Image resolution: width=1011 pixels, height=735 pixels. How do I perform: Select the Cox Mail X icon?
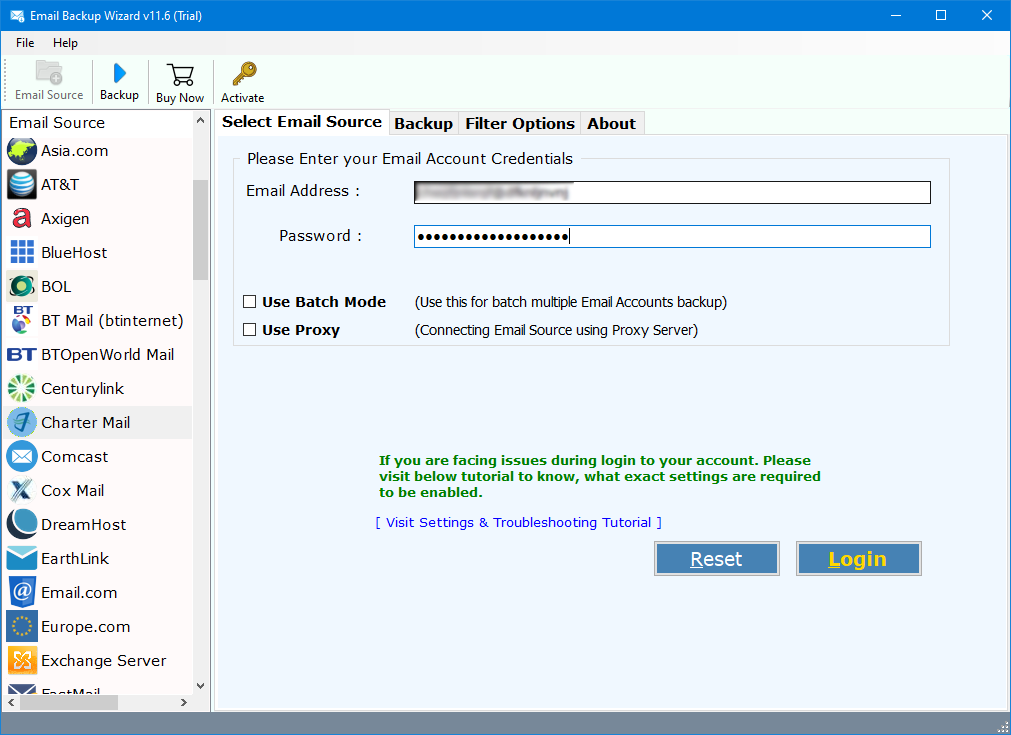coord(22,491)
